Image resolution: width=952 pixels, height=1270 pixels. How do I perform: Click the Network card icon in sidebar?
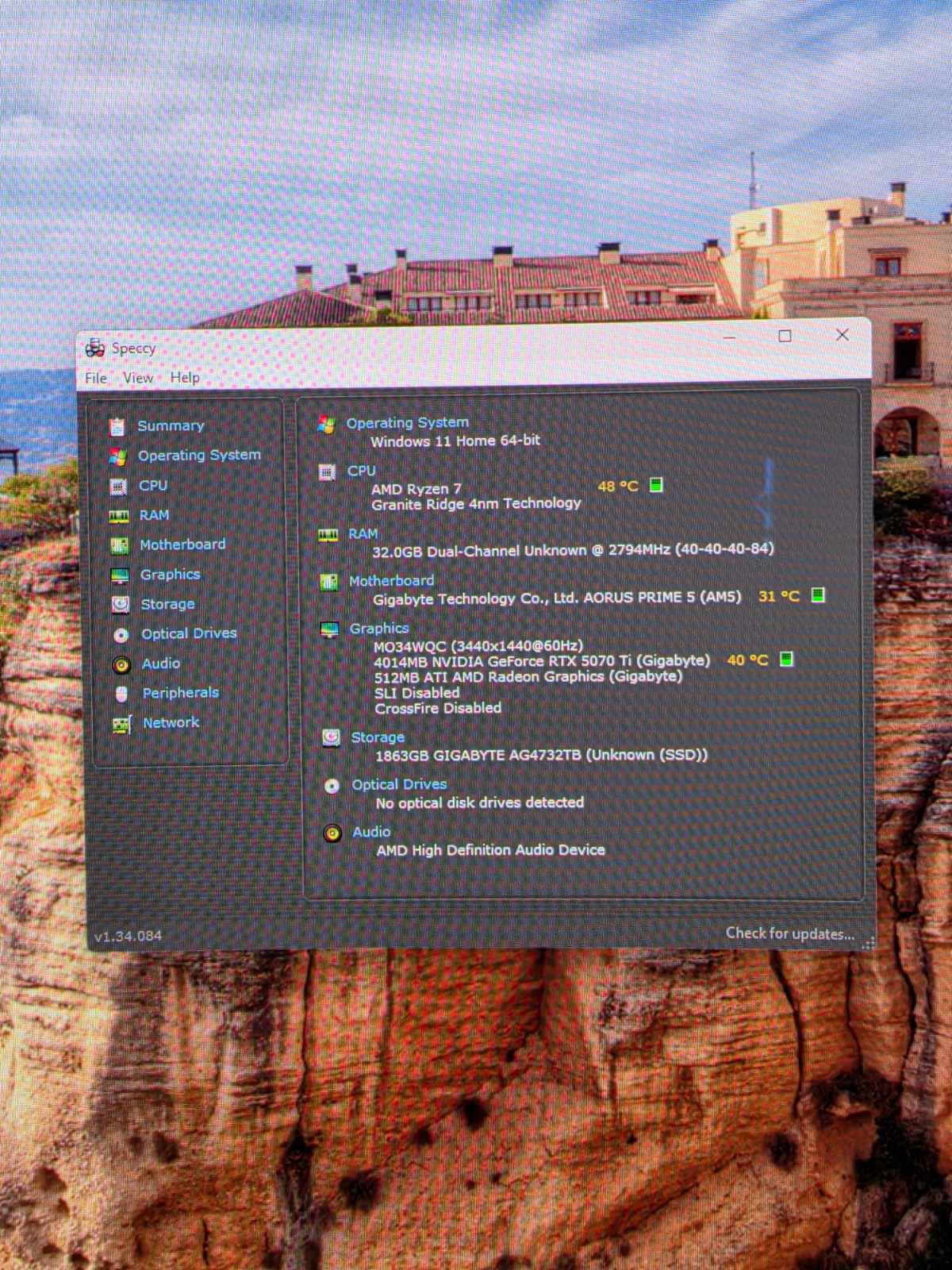(122, 724)
